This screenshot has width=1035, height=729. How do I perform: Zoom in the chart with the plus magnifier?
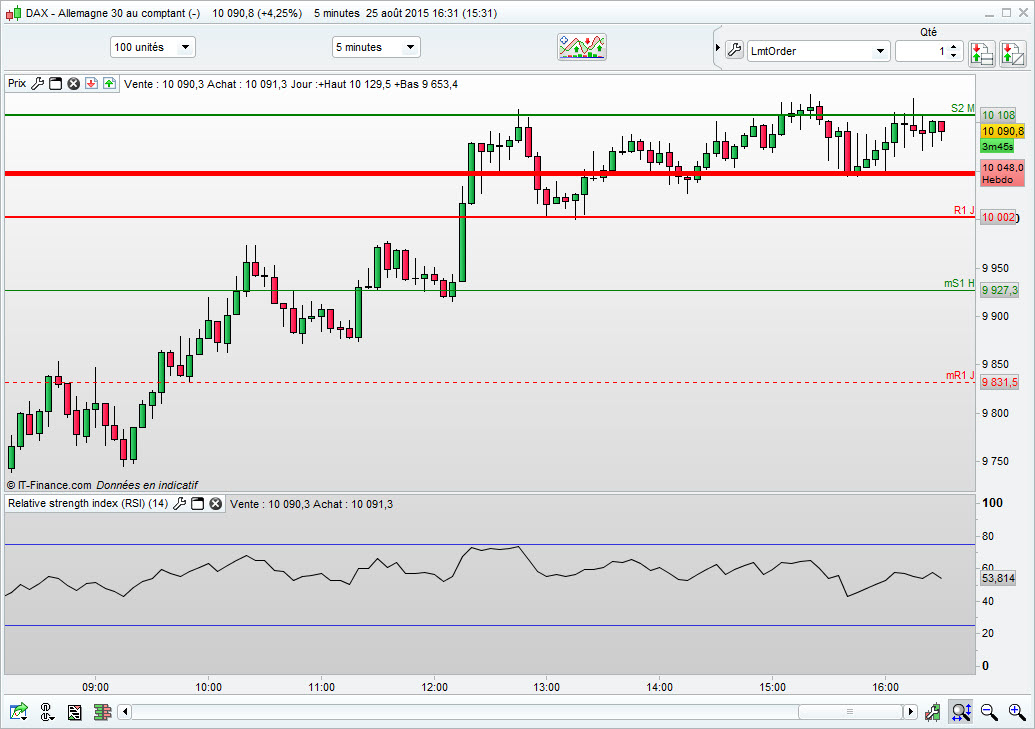[1017, 712]
